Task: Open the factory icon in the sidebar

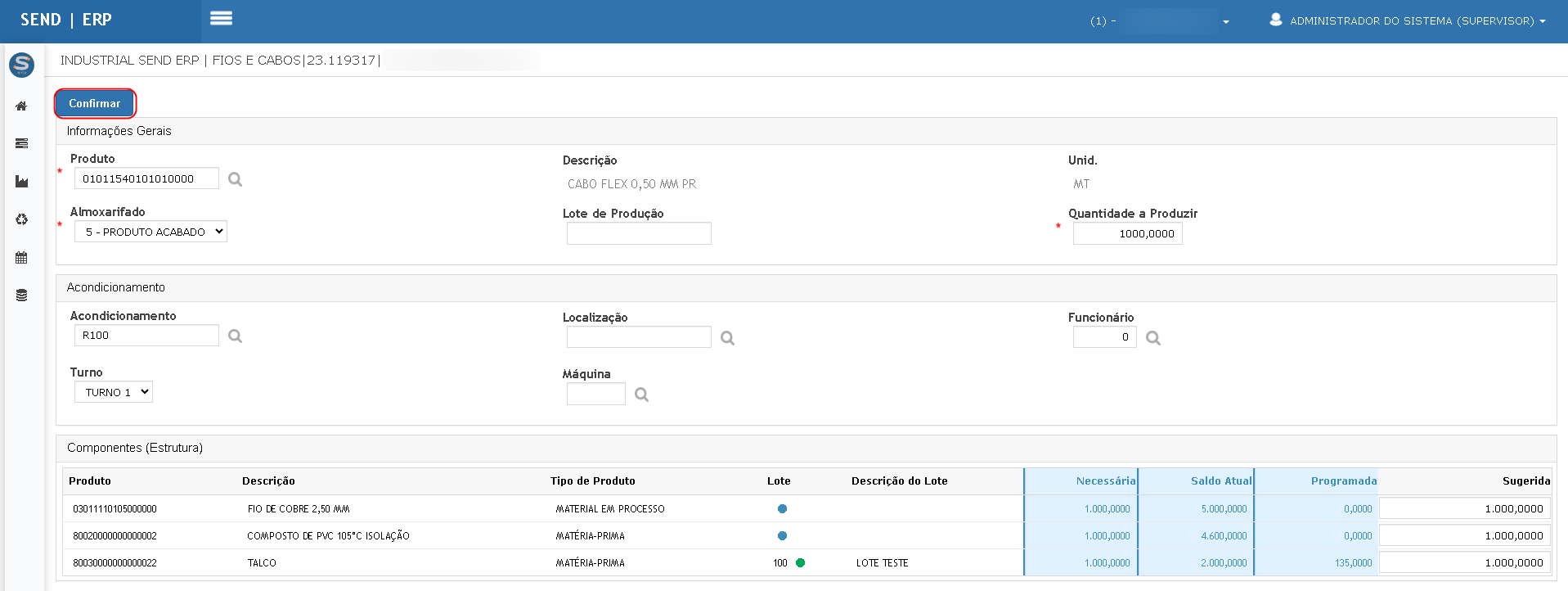Action: pos(21,182)
